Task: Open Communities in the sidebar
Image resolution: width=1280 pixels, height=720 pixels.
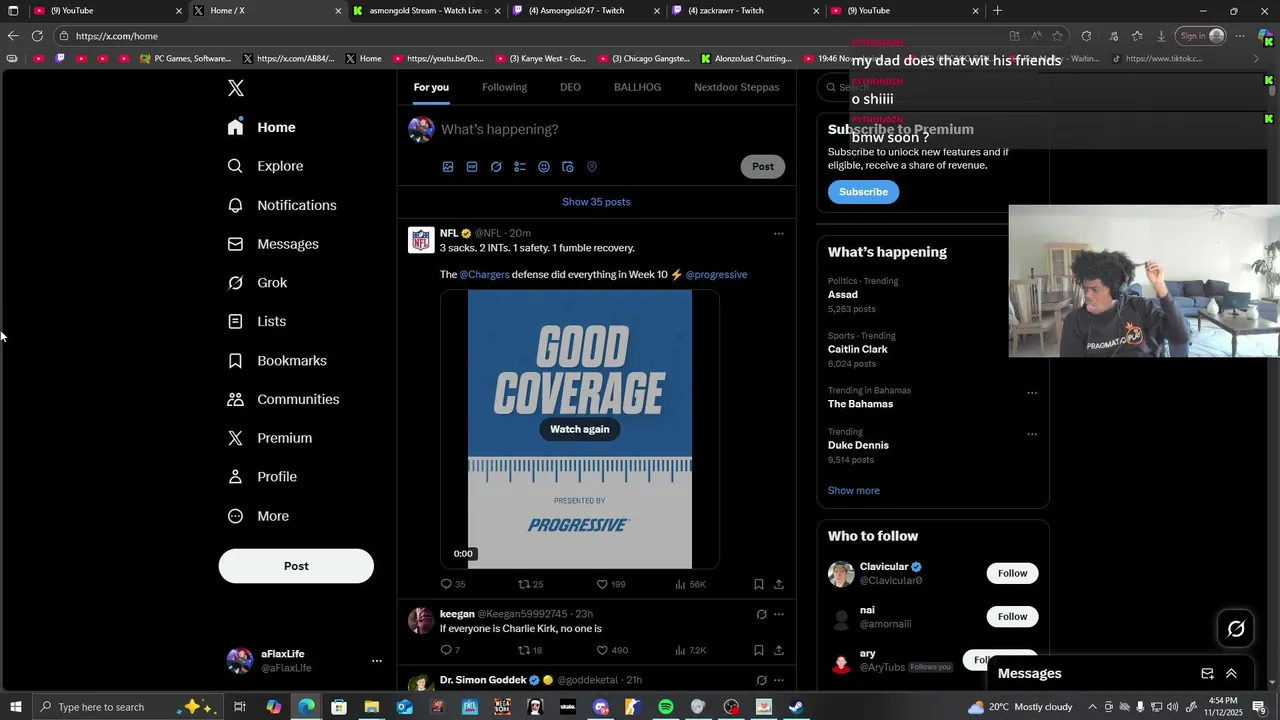Action: [284, 399]
